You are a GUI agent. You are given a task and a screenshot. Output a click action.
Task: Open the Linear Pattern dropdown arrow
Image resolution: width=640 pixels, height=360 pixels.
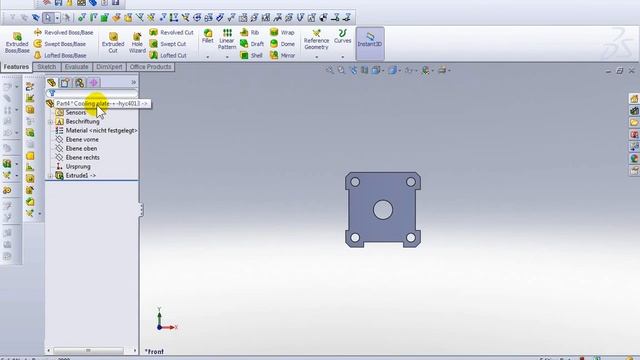227,57
